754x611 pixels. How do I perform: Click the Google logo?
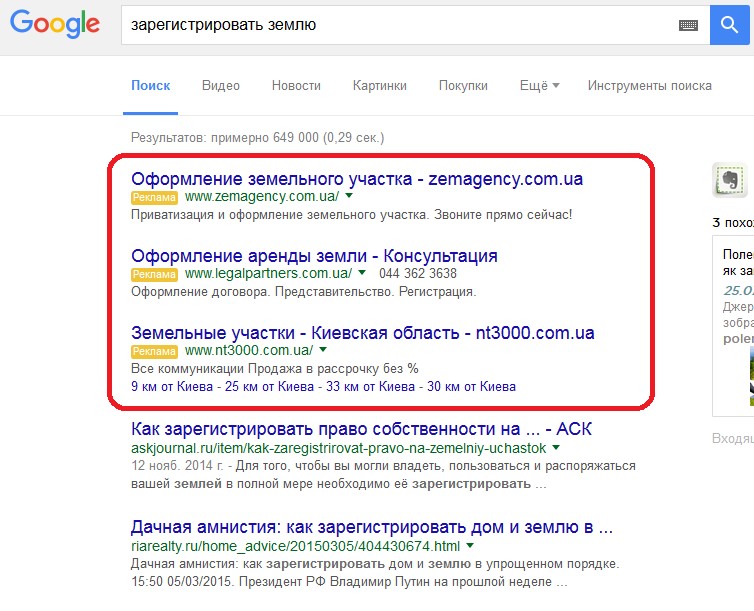[x=55, y=24]
